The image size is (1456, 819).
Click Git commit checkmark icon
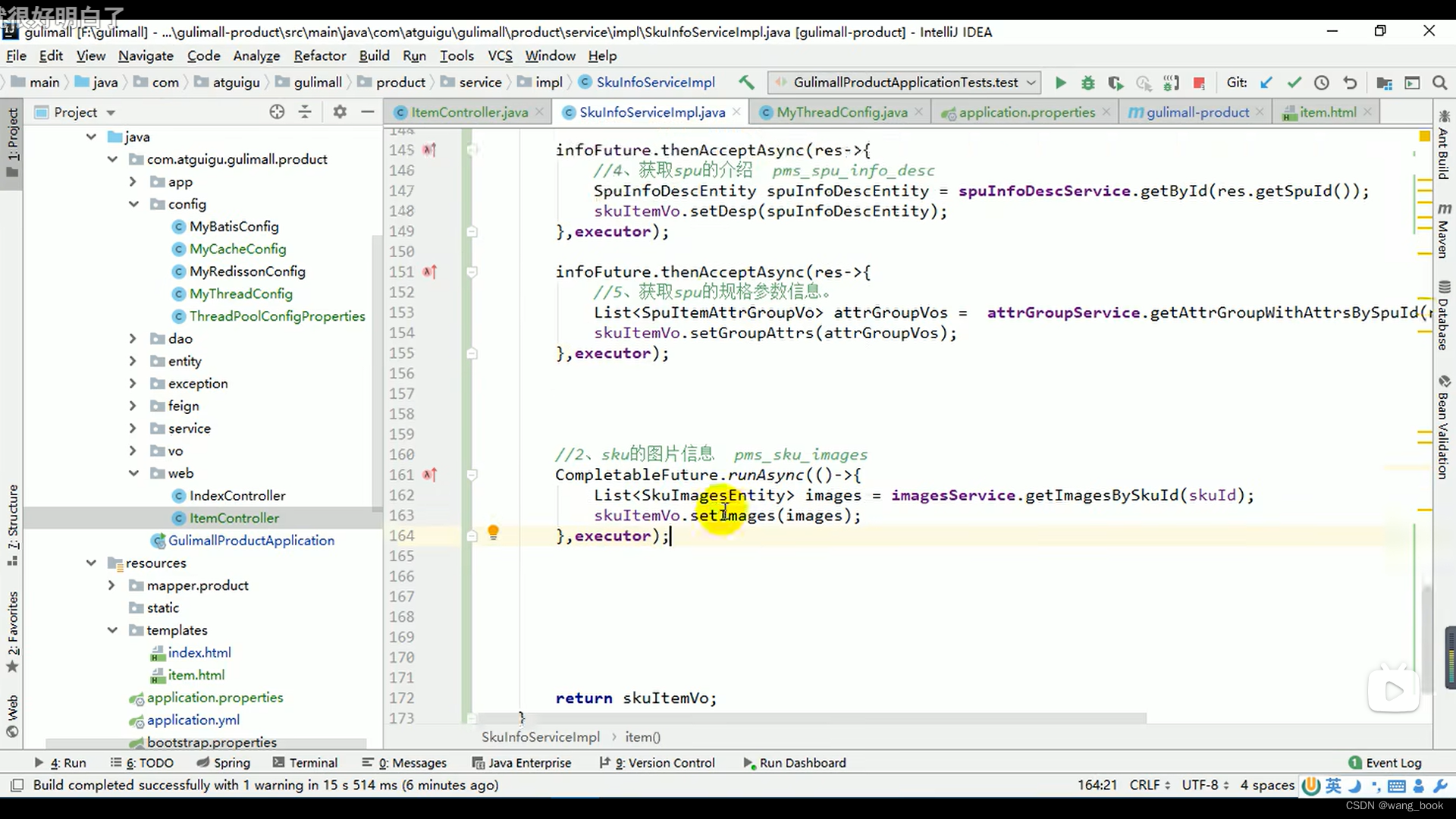(x=1294, y=82)
